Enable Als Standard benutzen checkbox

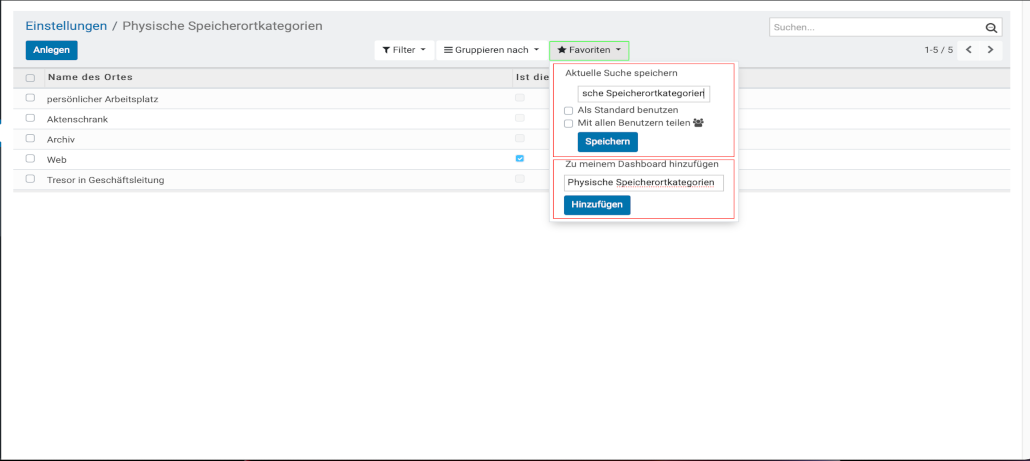point(569,110)
